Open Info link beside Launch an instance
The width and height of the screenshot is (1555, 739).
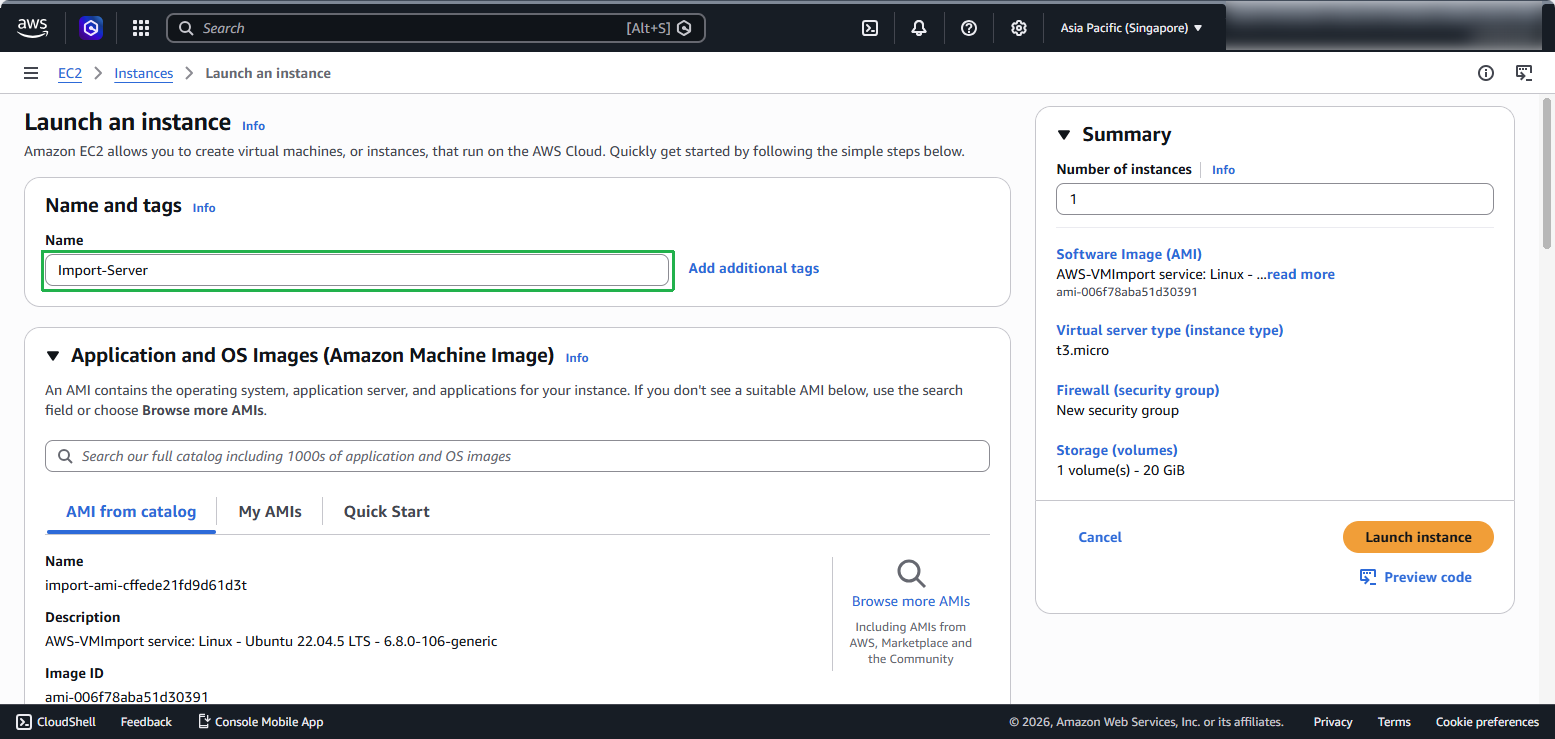(254, 126)
